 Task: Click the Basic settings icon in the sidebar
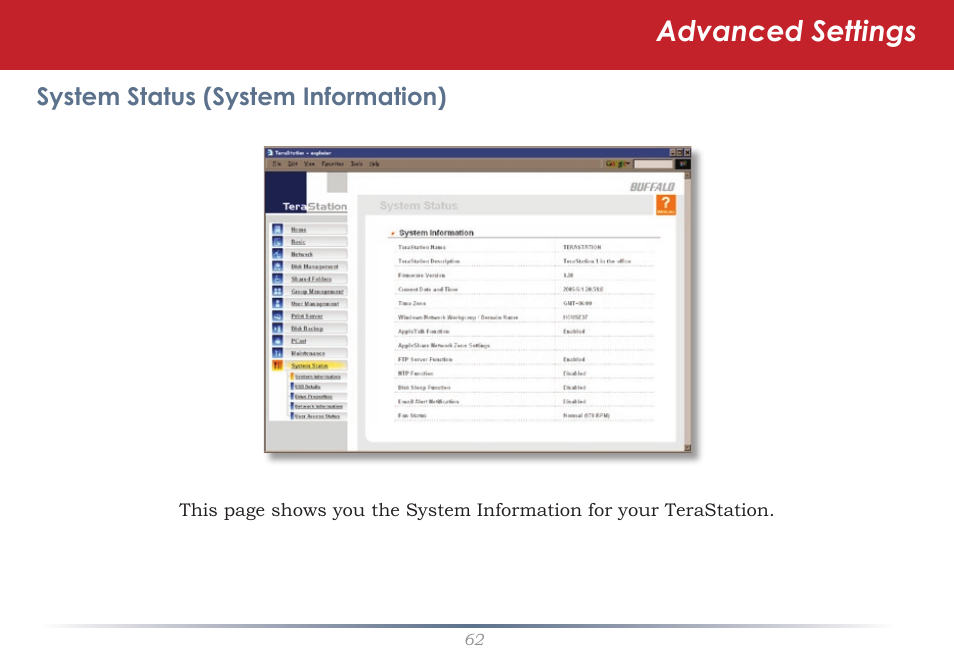[277, 242]
